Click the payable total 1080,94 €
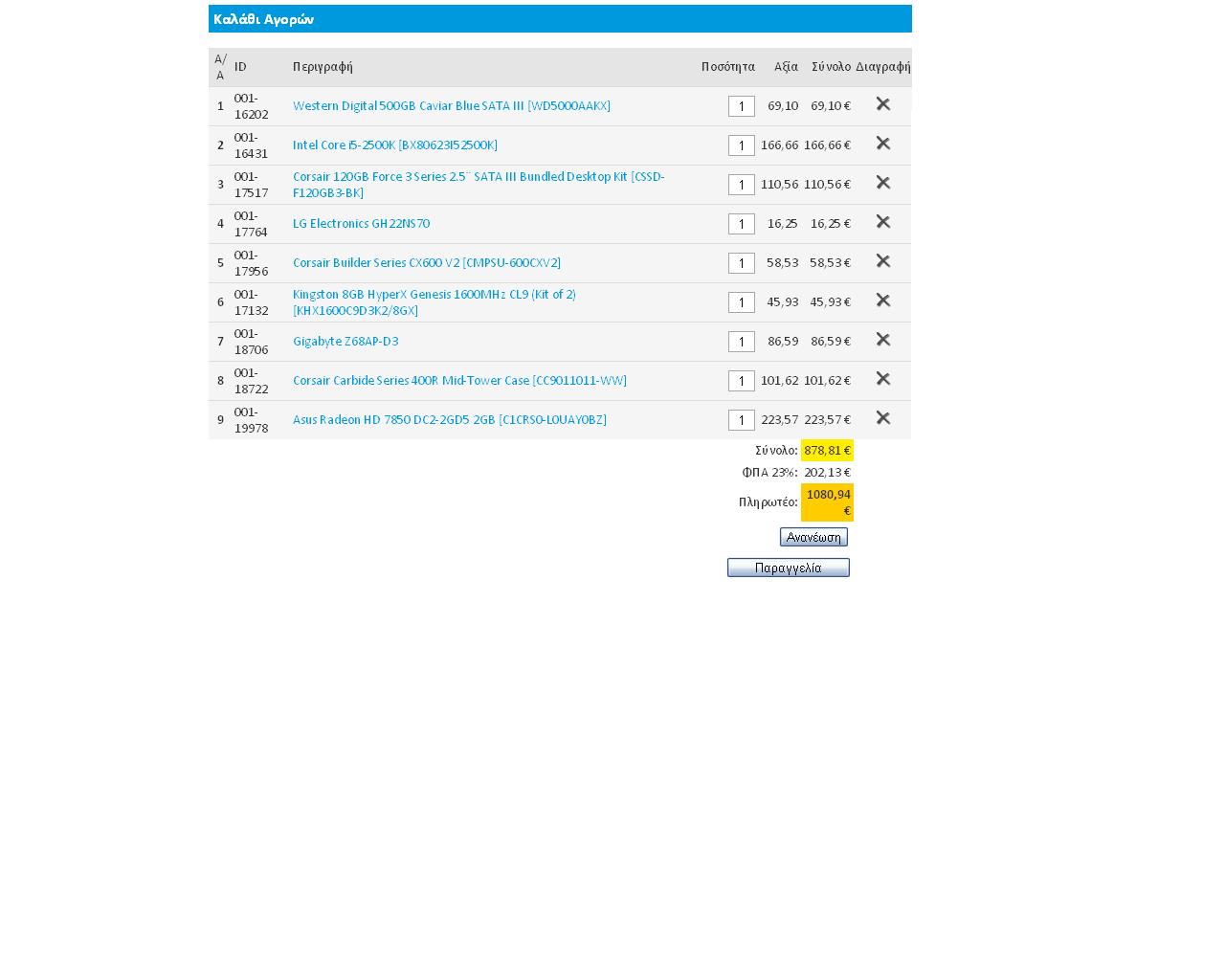 point(827,502)
